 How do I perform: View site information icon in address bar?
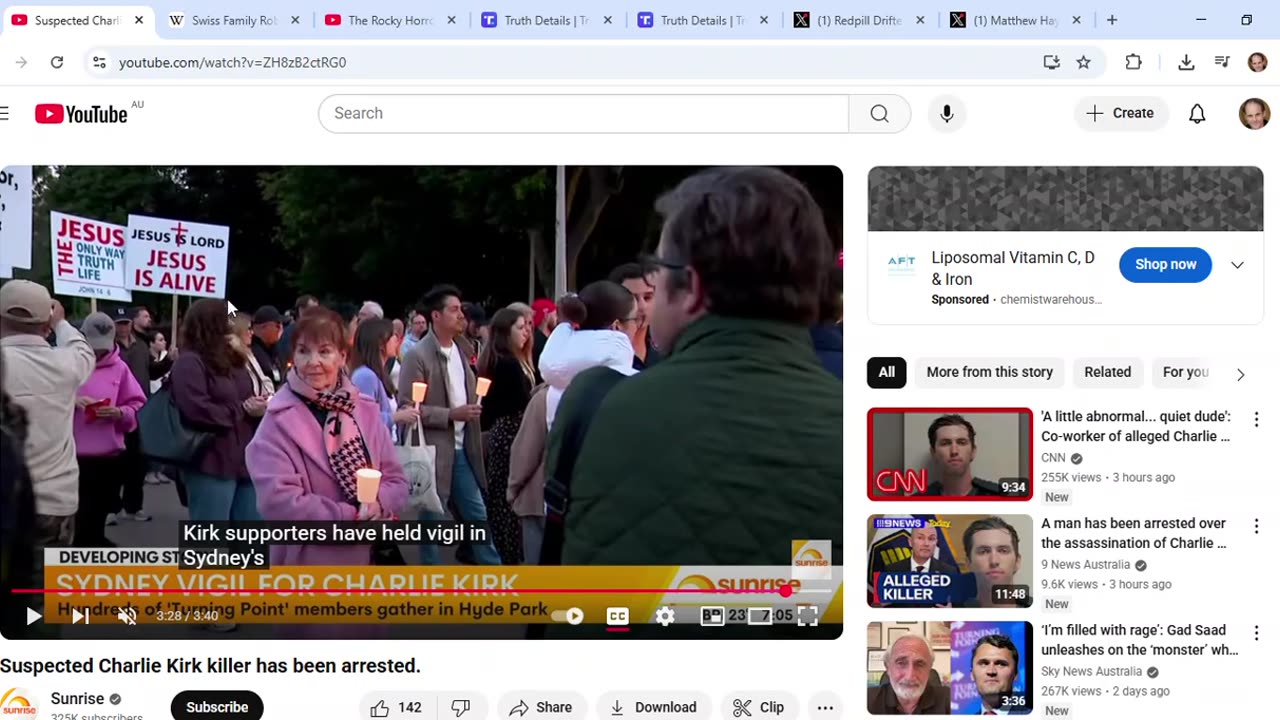click(x=98, y=62)
